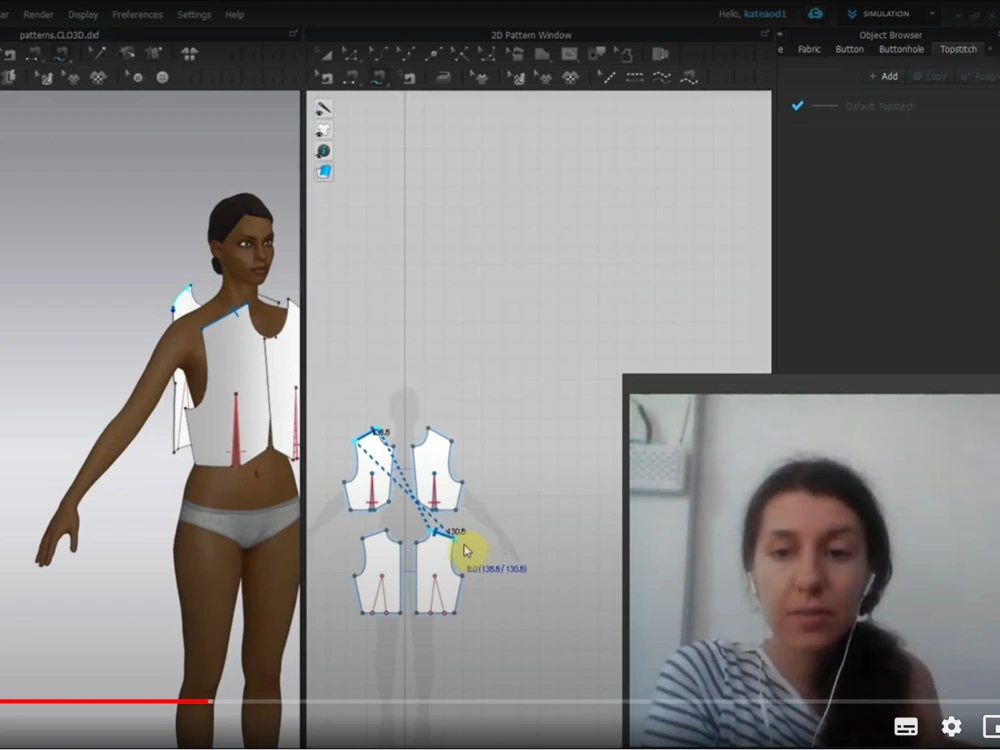The width and height of the screenshot is (1000, 750).
Task: Click the Add topstitch button
Action: (883, 77)
